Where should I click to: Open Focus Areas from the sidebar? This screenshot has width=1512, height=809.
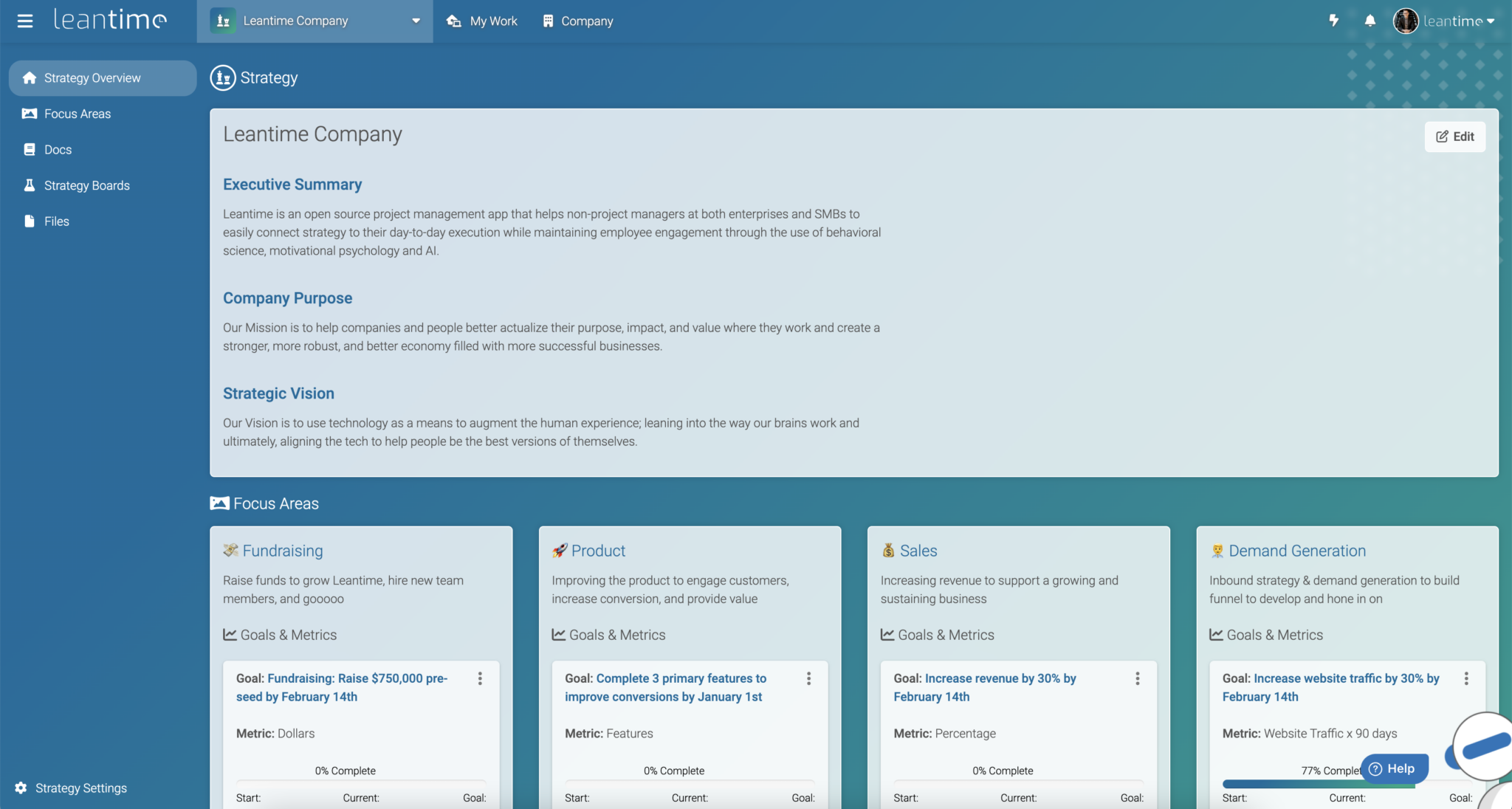tap(30, 114)
